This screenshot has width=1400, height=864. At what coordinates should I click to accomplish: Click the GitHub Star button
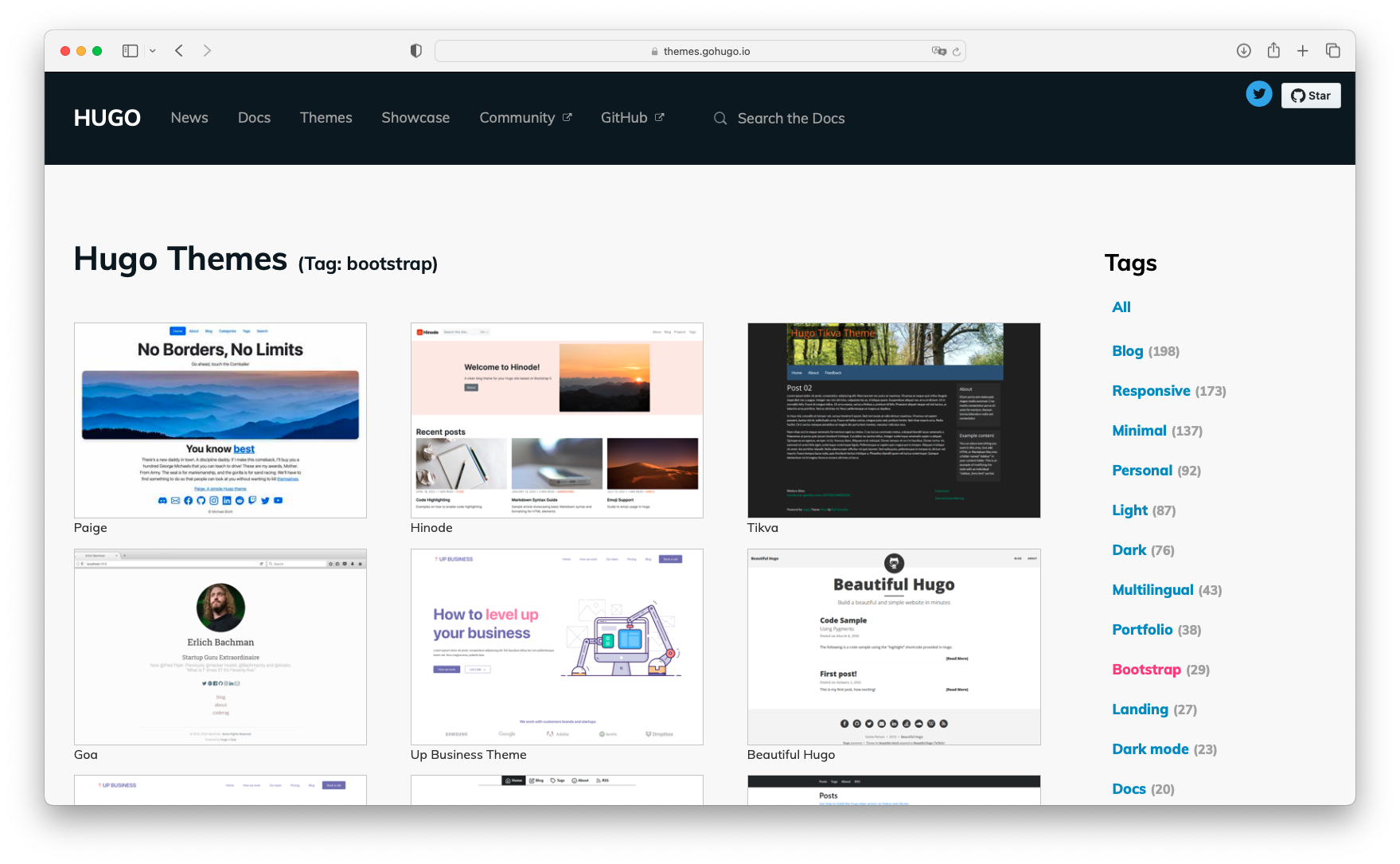(x=1311, y=96)
